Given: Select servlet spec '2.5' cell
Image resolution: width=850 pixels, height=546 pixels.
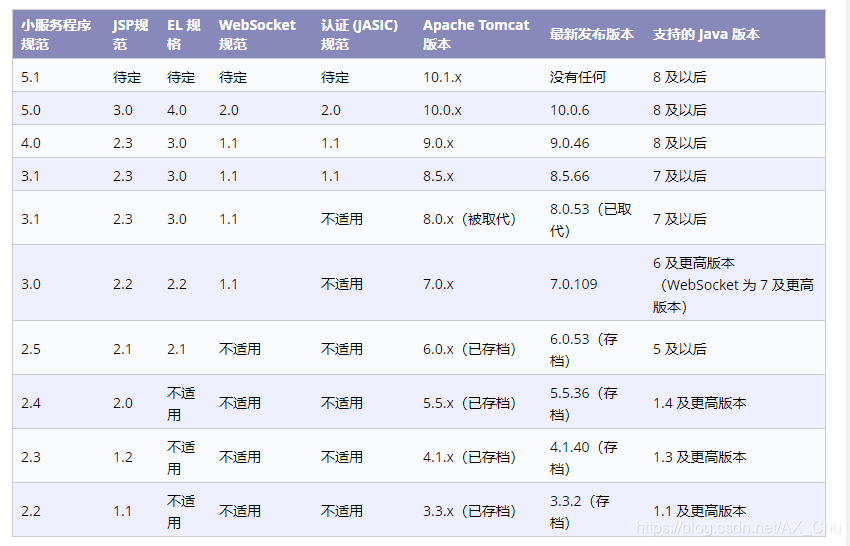Looking at the screenshot, I should pos(30,349).
